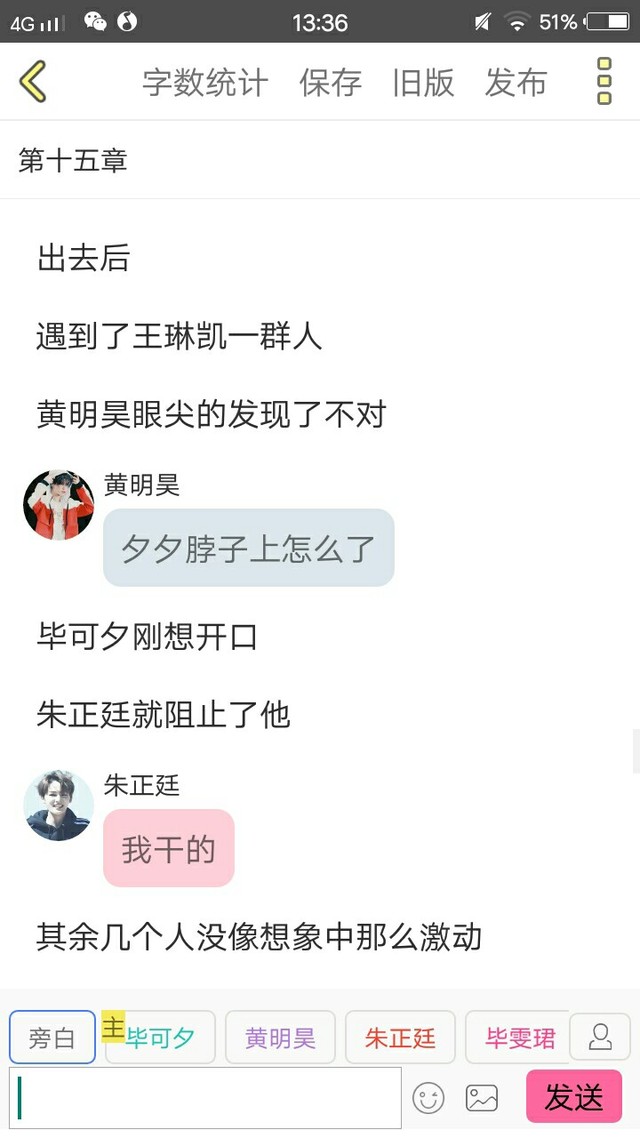Open the three-dot overflow menu
Viewport: 640px width, 1138px height.
[x=604, y=81]
